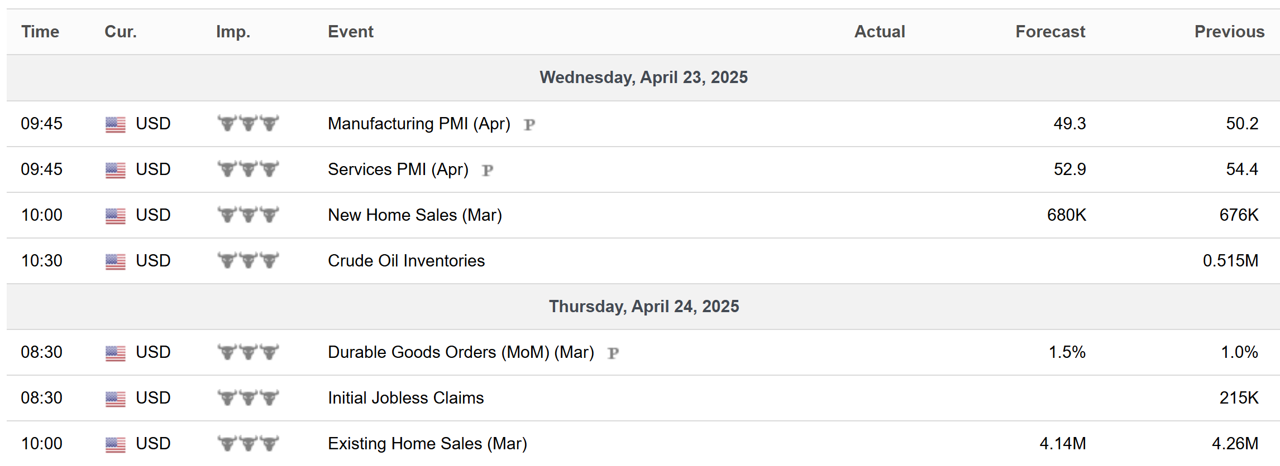Open the Crude Oil Inventories event
This screenshot has width=1280, height=466.
tap(406, 261)
